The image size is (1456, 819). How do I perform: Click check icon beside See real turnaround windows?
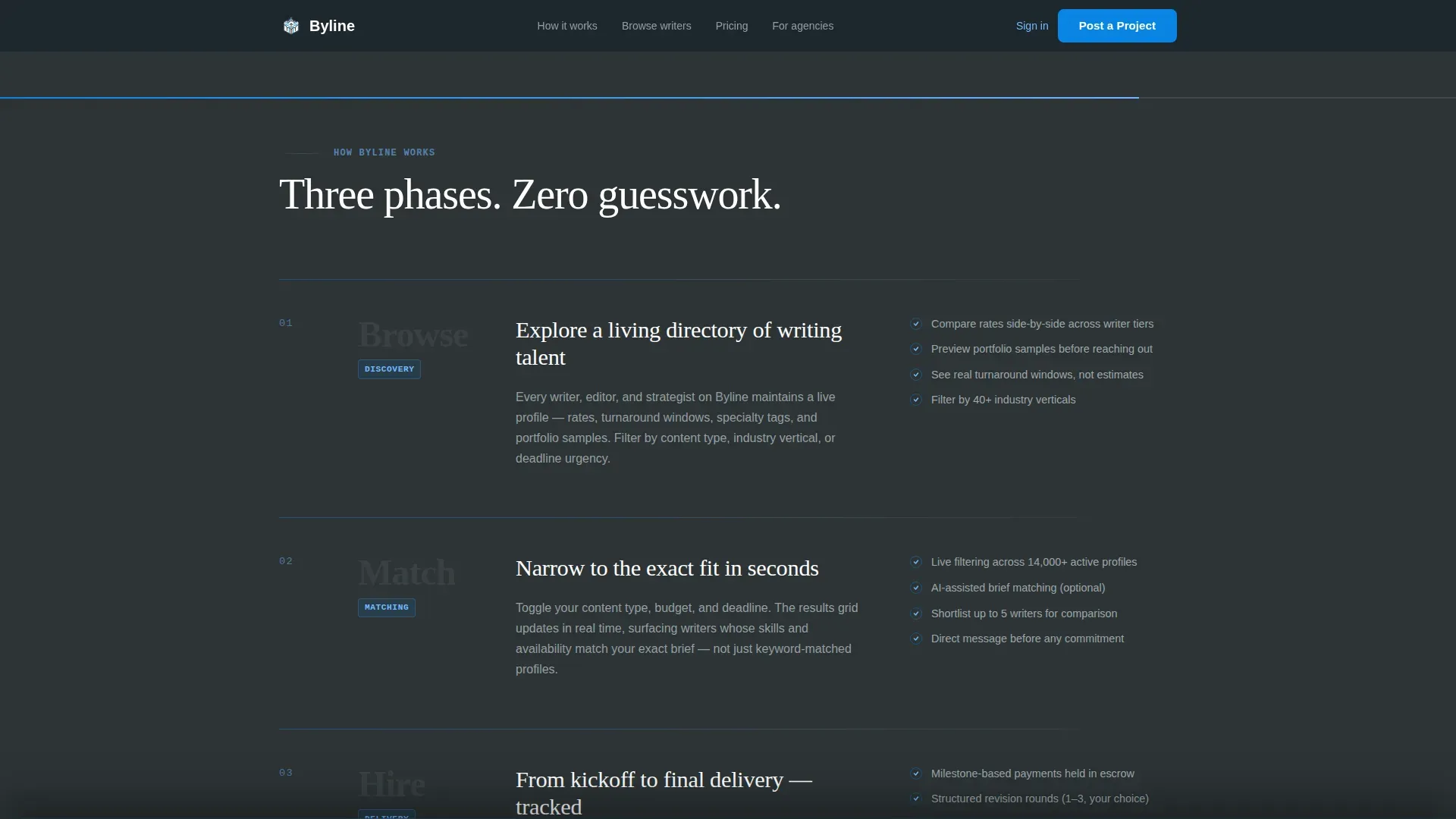pos(916,375)
